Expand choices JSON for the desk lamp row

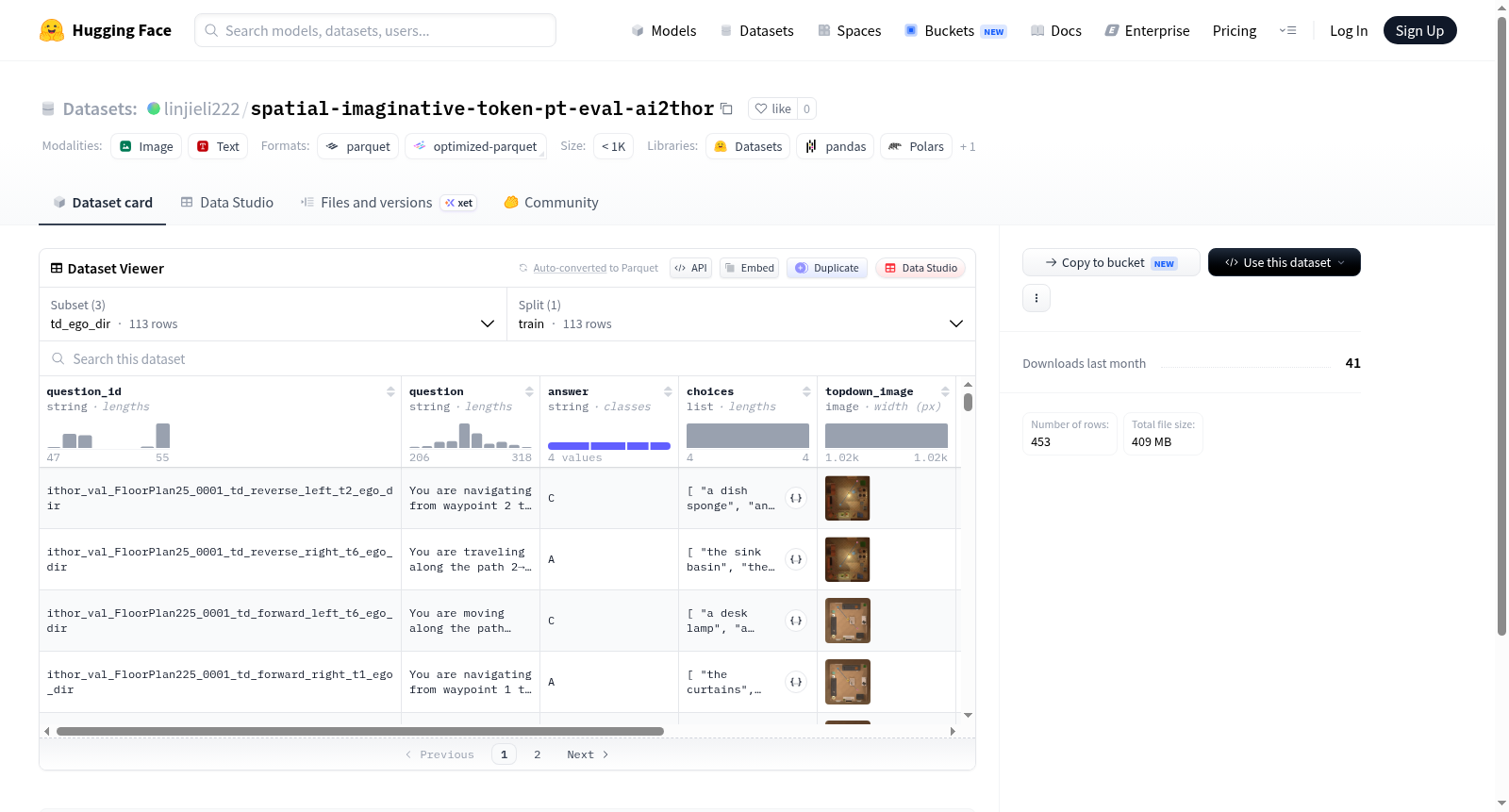tap(796, 621)
